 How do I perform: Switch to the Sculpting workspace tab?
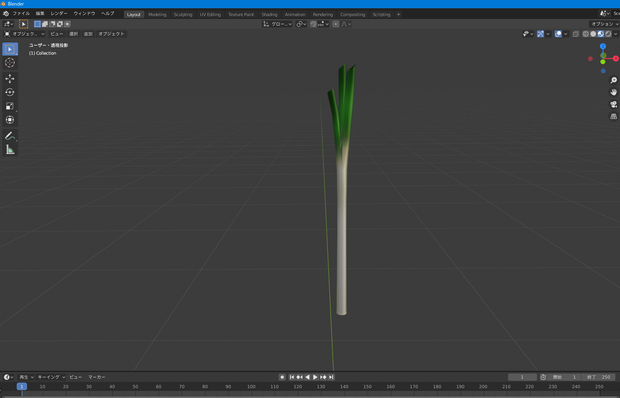[183, 15]
